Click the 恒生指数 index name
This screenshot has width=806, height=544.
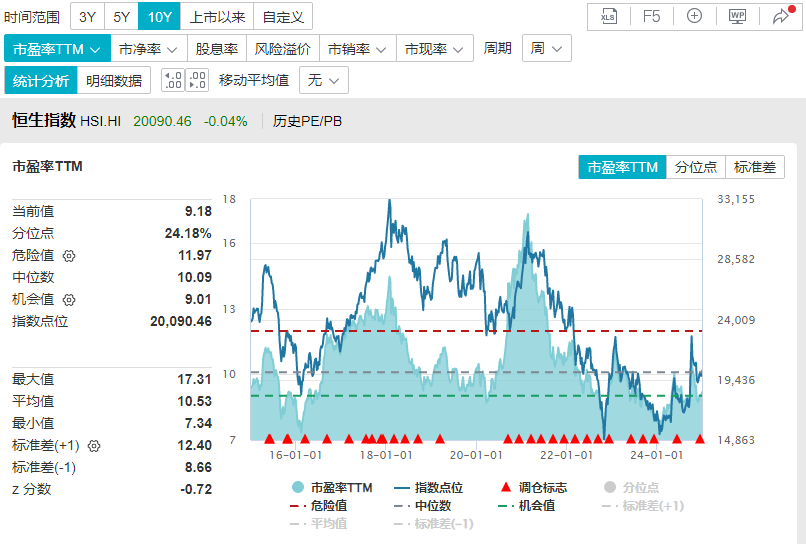(44, 120)
